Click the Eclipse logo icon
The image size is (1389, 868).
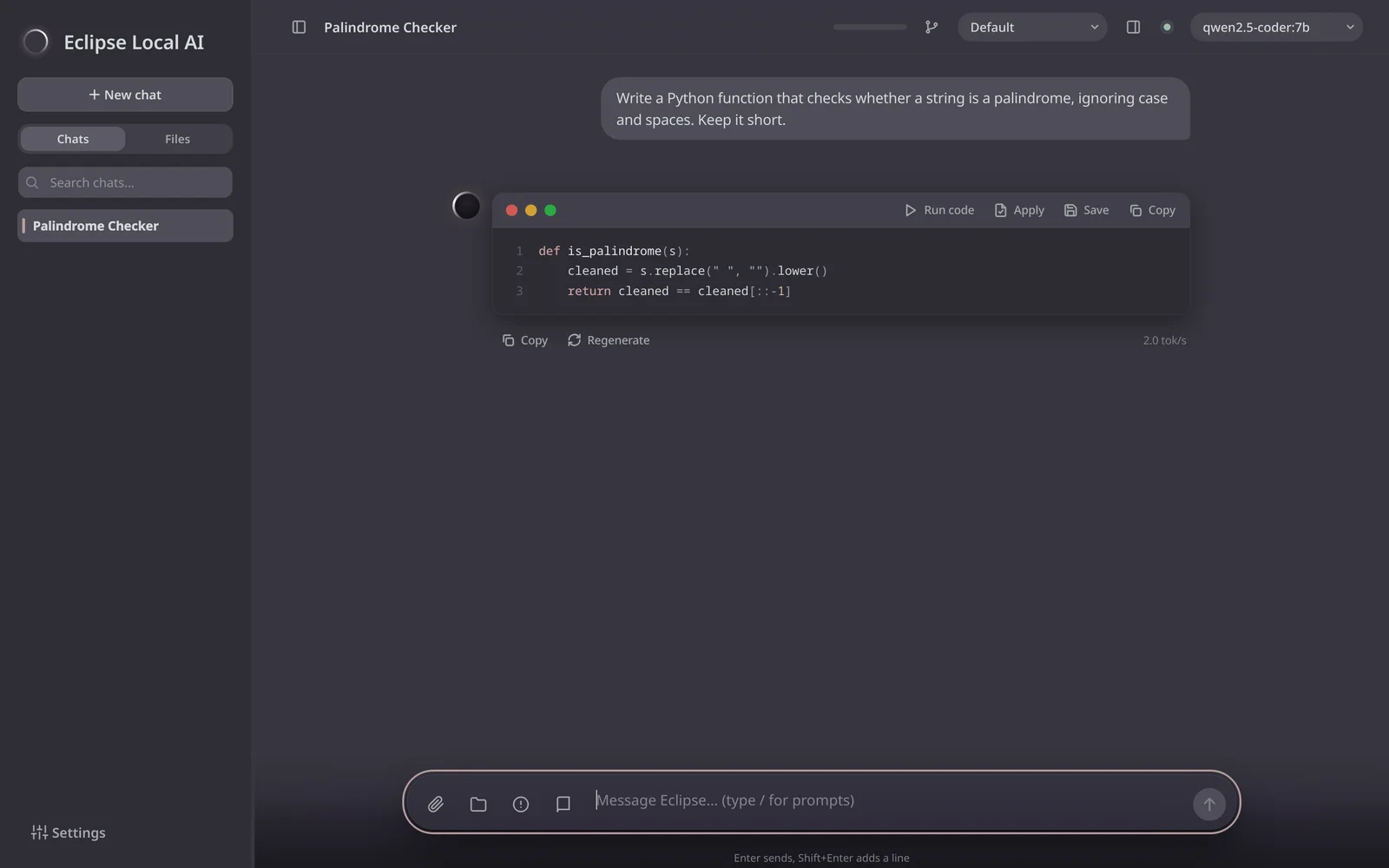click(x=36, y=42)
